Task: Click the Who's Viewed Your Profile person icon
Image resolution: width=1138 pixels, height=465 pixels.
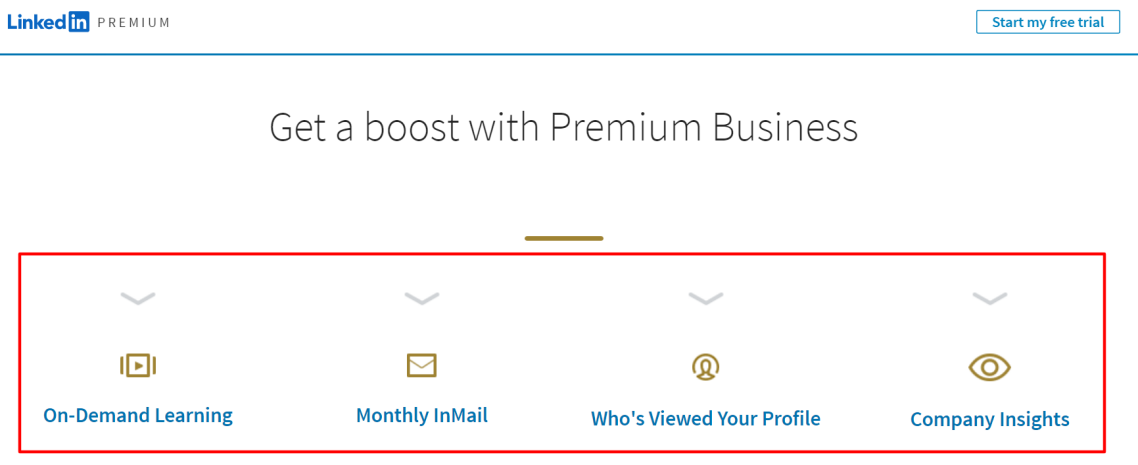Action: 705,366
